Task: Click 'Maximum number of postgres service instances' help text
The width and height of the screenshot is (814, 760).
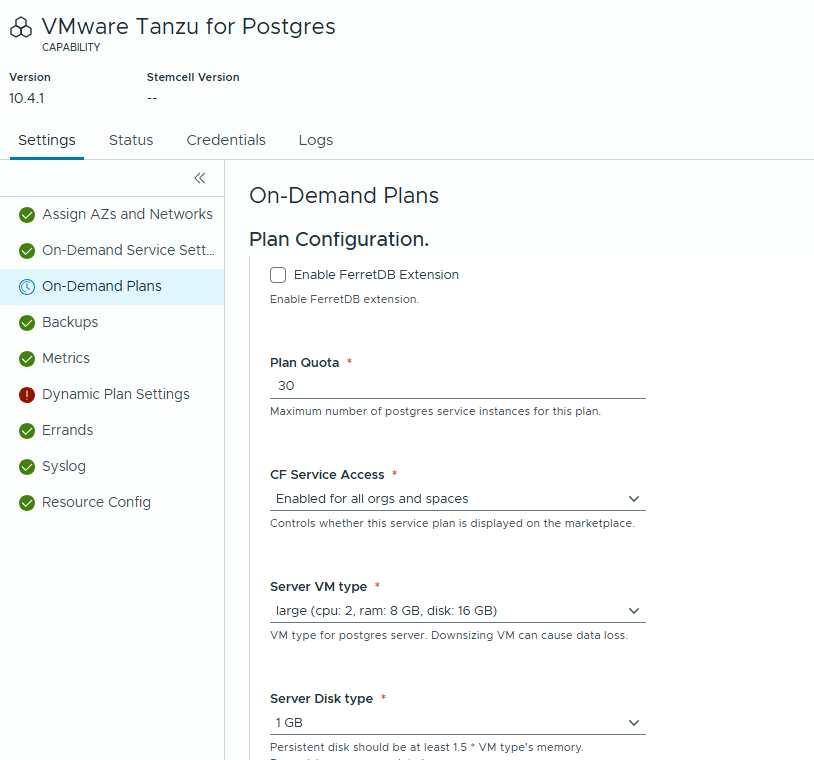Action: (x=435, y=411)
